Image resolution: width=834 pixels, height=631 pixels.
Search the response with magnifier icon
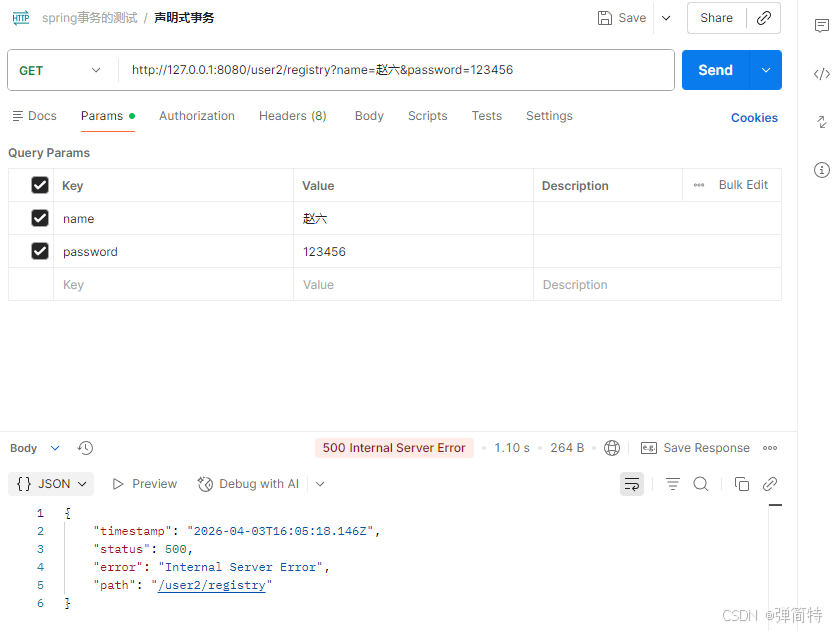[x=700, y=484]
